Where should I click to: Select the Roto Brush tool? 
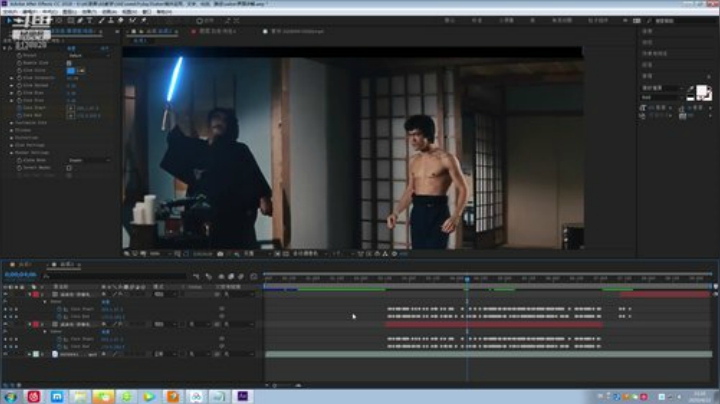pyautogui.click(x=133, y=21)
